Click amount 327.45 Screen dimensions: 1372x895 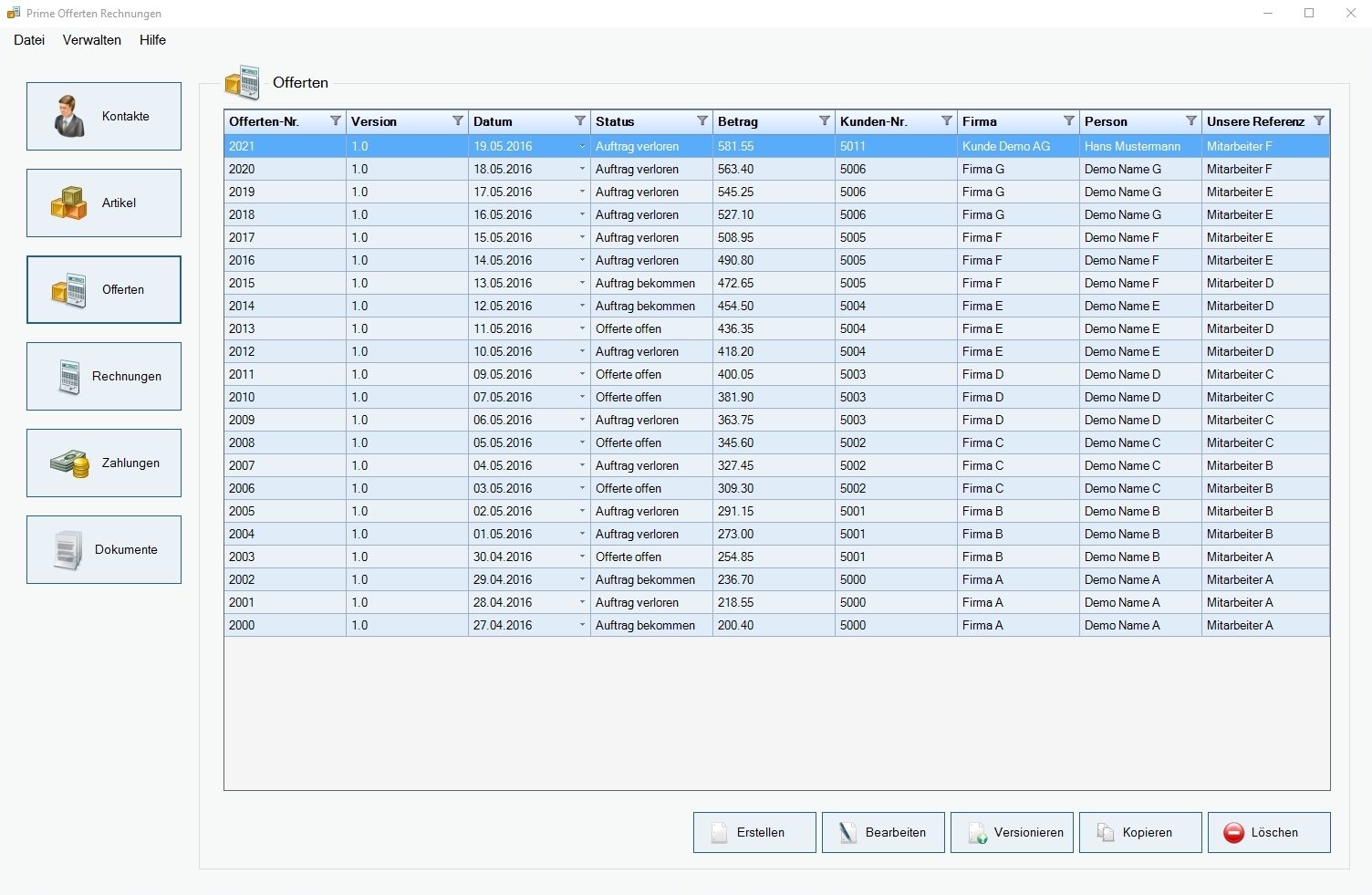click(x=774, y=465)
